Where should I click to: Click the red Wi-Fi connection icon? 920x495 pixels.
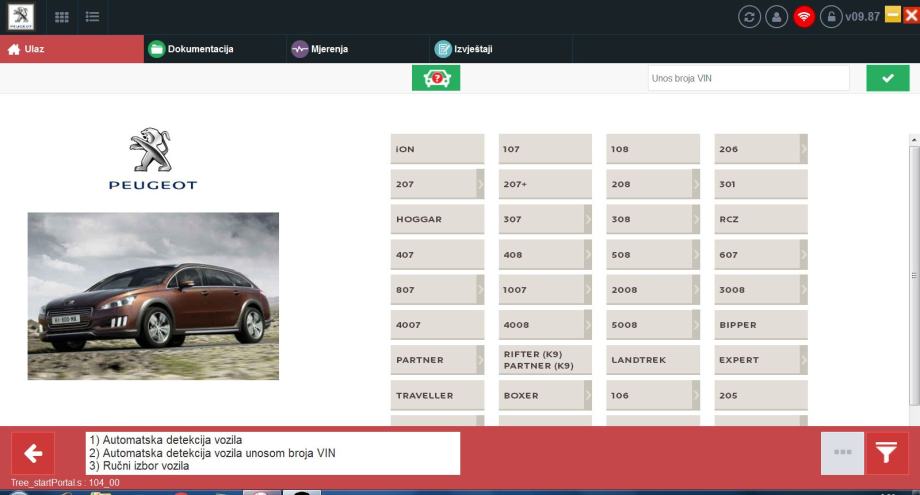(x=804, y=16)
